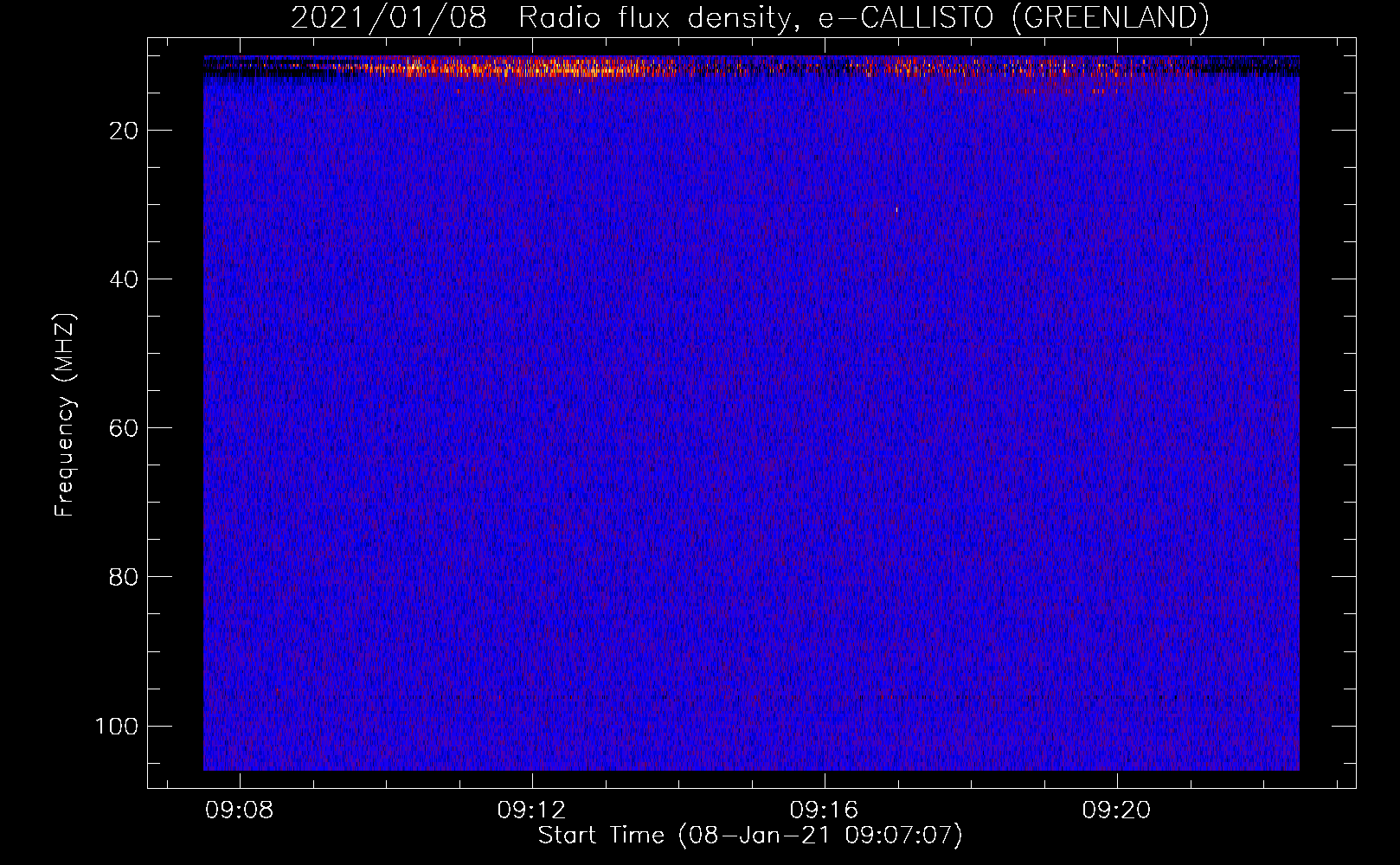1400x865 pixels.
Task: Select the 20 MHz frequency tick label
Action: tap(125, 131)
